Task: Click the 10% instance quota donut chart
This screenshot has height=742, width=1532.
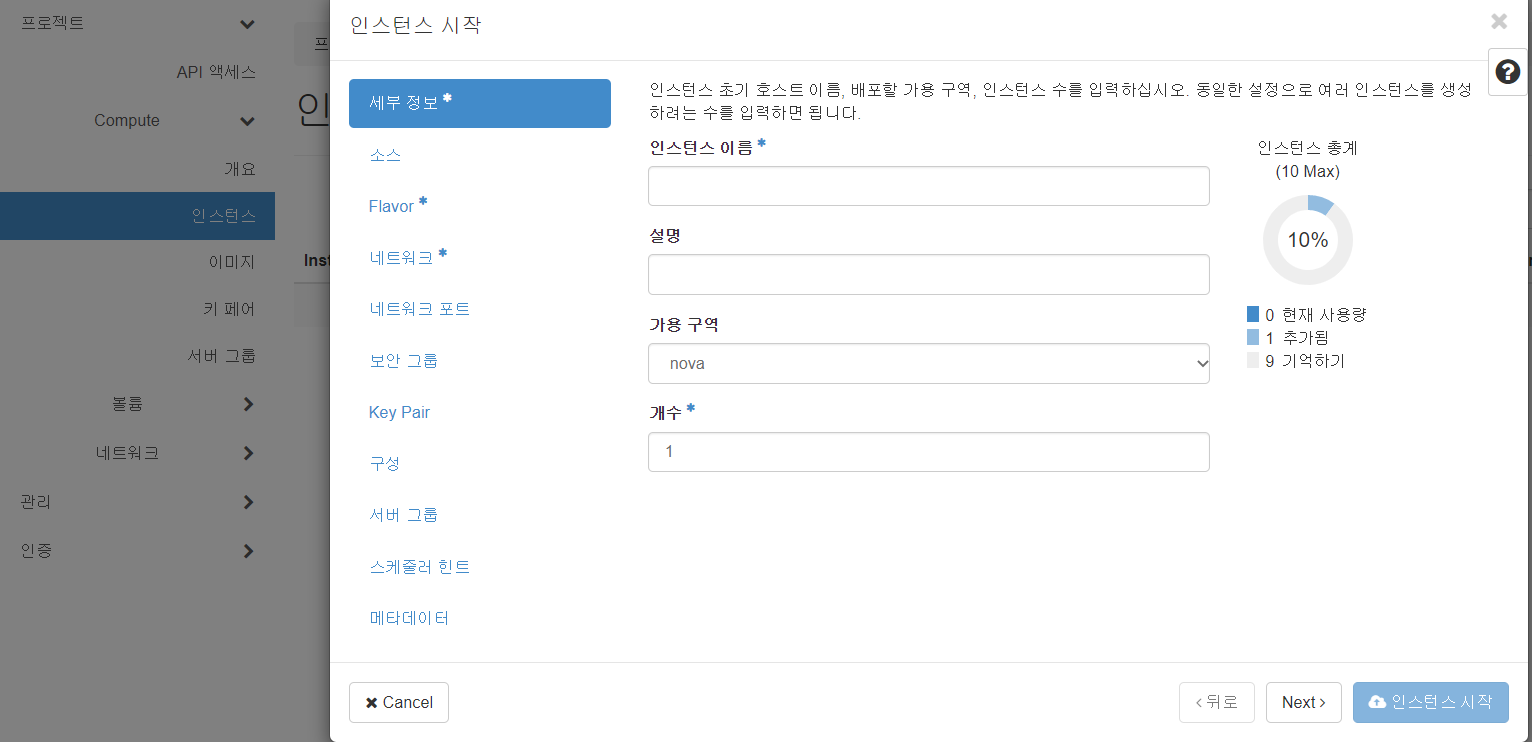Action: 1308,240
